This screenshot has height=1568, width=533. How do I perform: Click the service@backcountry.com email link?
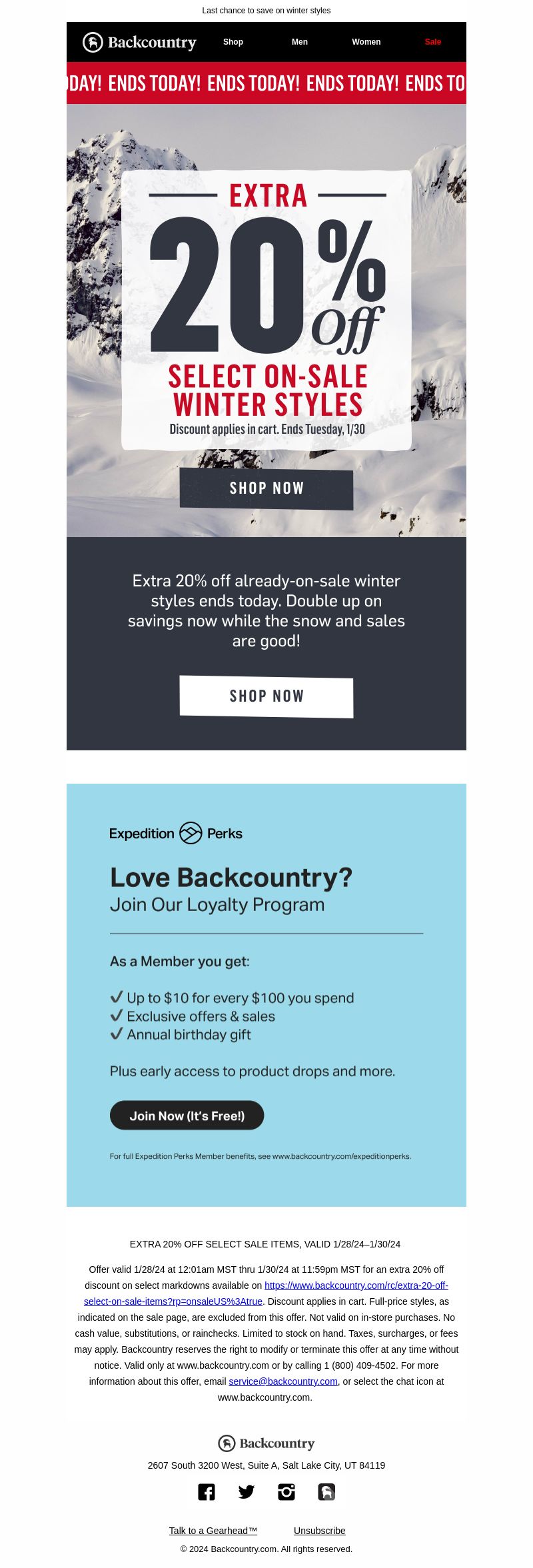(283, 1381)
